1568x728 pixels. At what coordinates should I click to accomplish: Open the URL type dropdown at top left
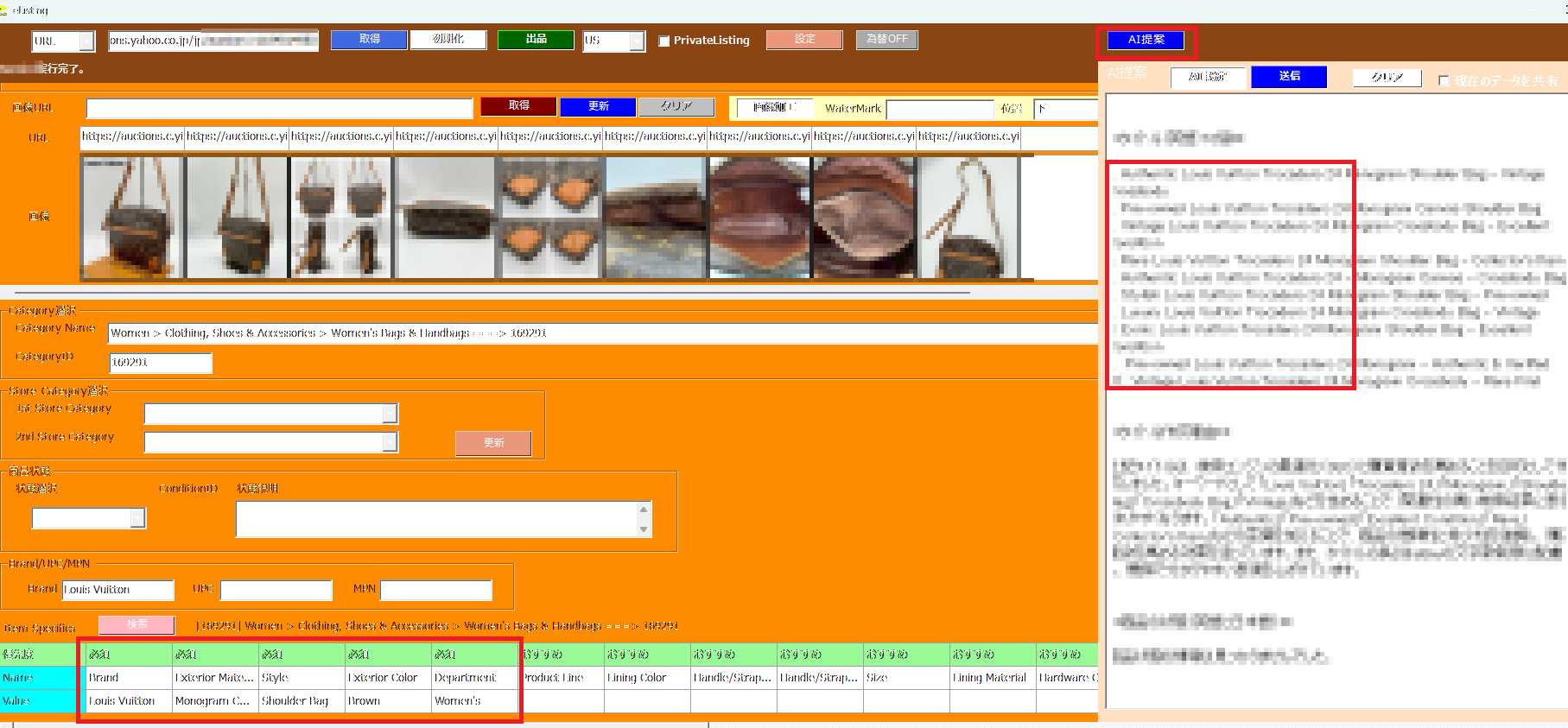[86, 41]
